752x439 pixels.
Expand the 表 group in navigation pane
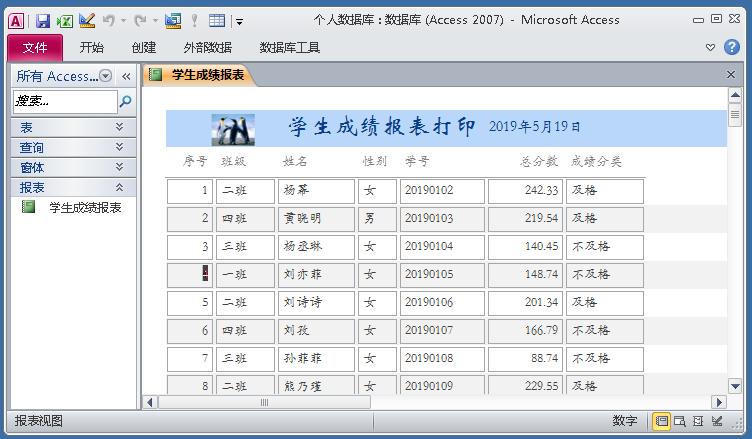tap(73, 128)
